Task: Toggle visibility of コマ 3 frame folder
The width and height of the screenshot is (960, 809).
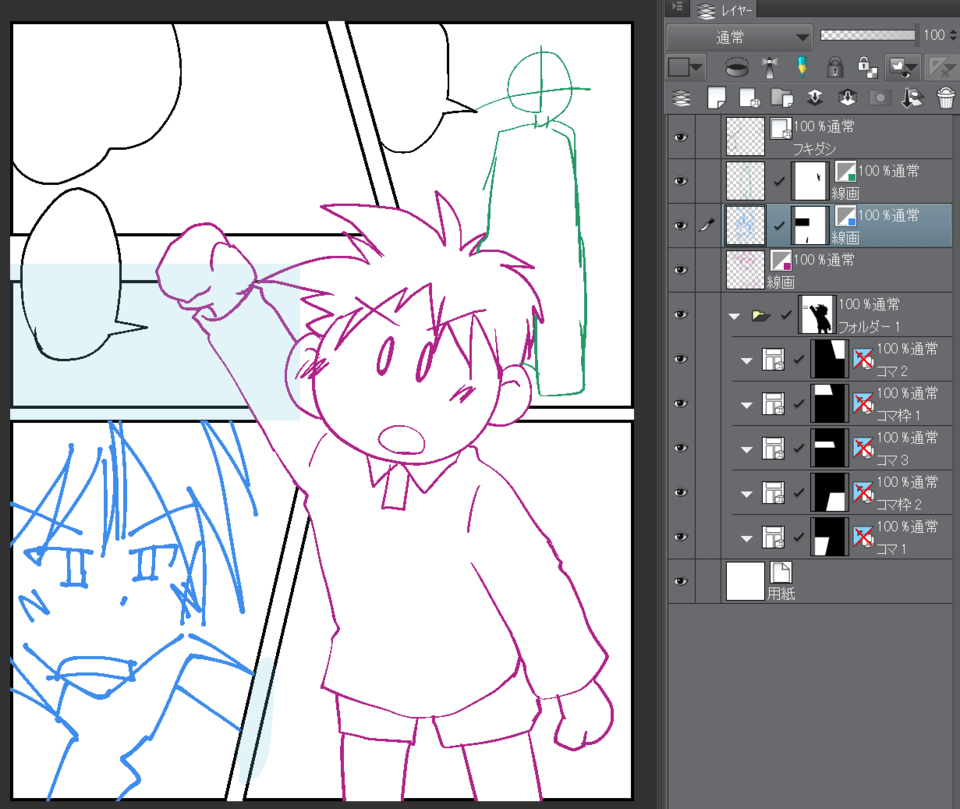Action: point(681,448)
